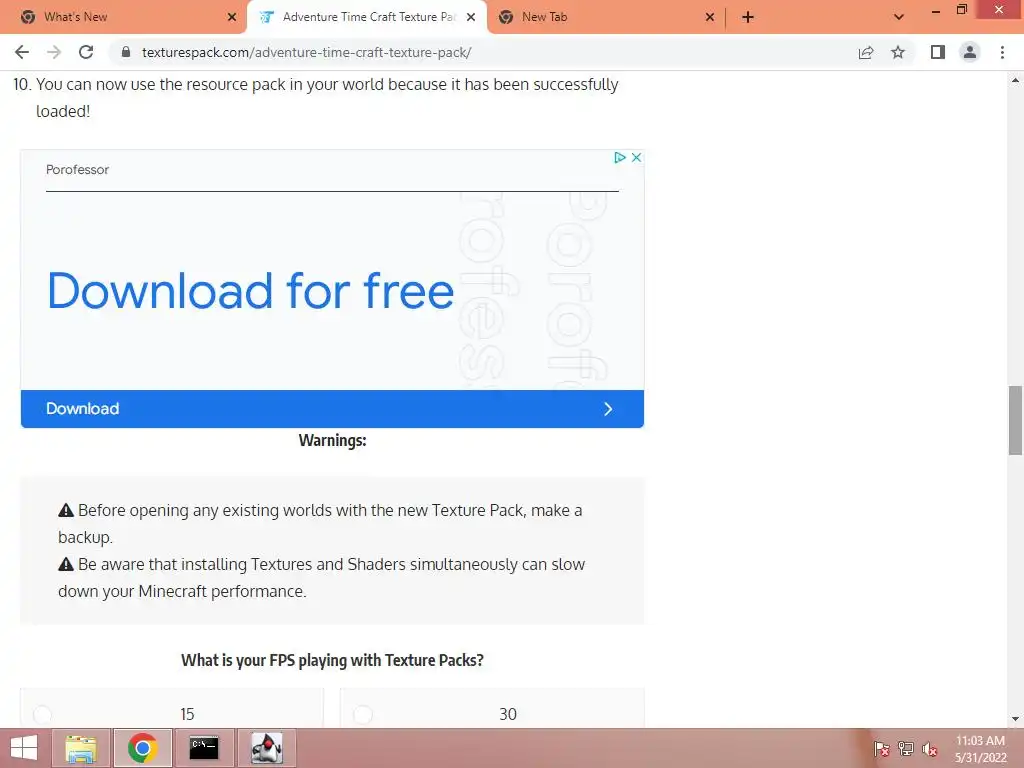Click the forward navigation arrow
The image size is (1024, 768).
click(x=54, y=52)
